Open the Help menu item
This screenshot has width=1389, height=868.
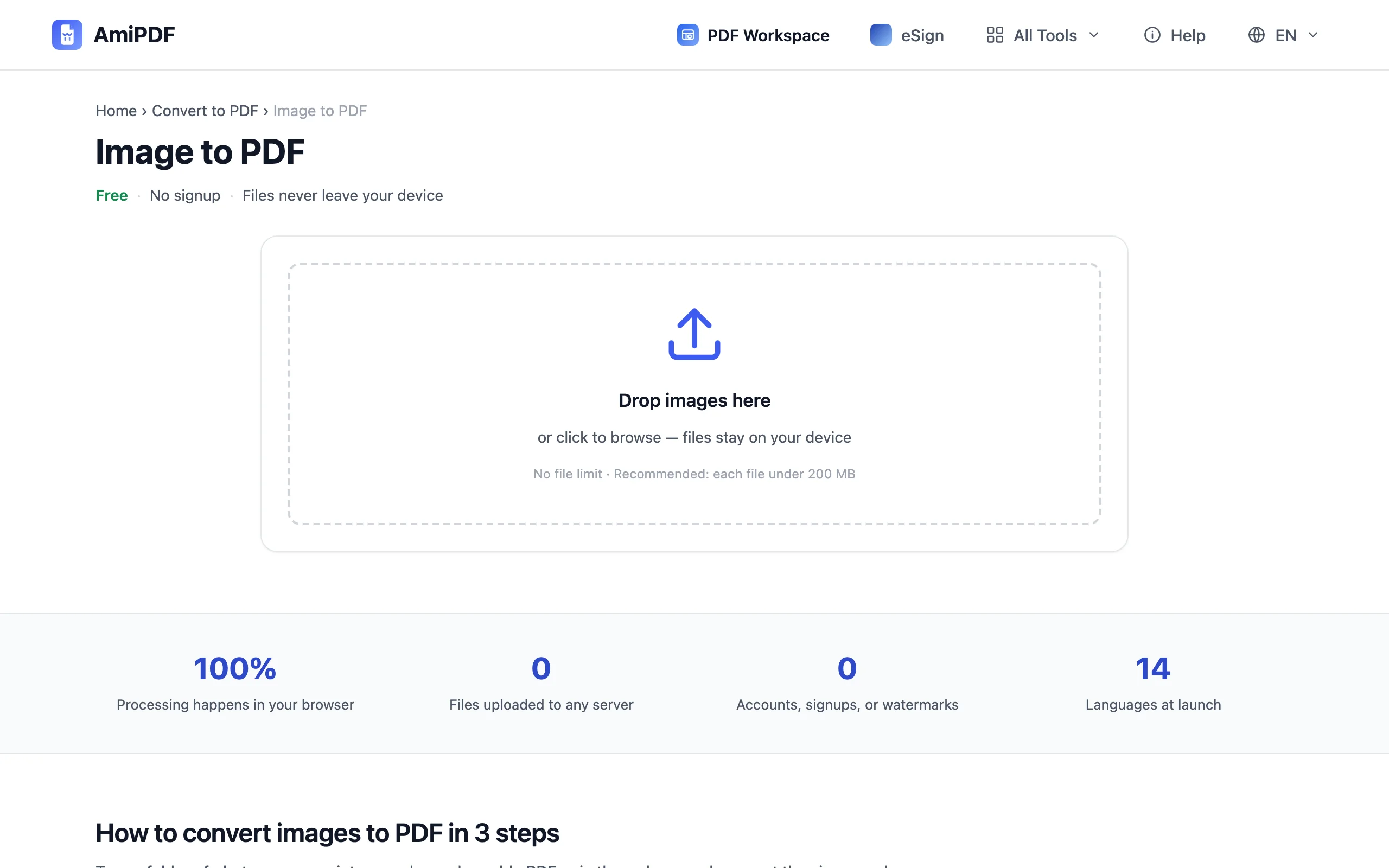tap(1174, 35)
